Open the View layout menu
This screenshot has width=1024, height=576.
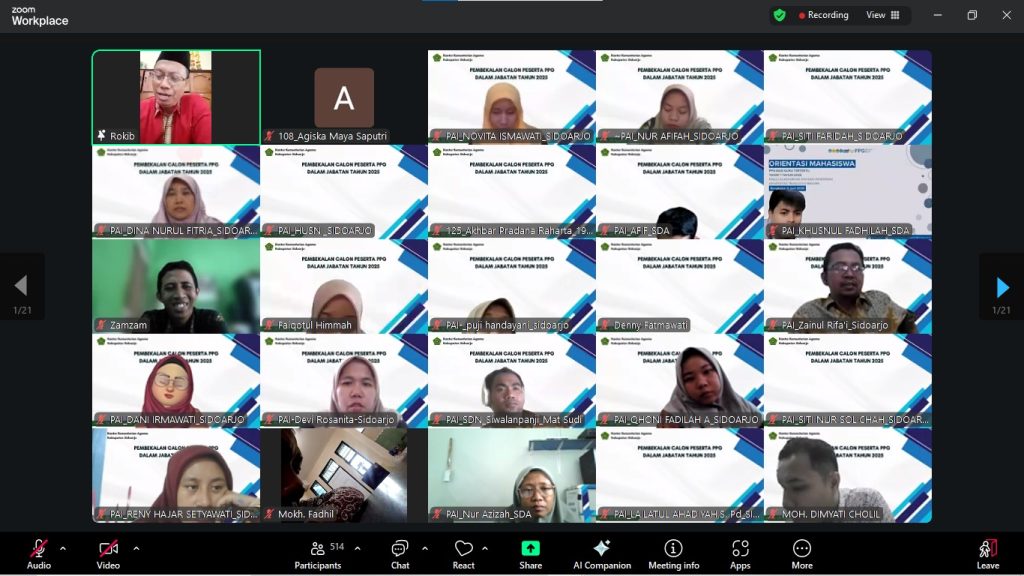882,15
